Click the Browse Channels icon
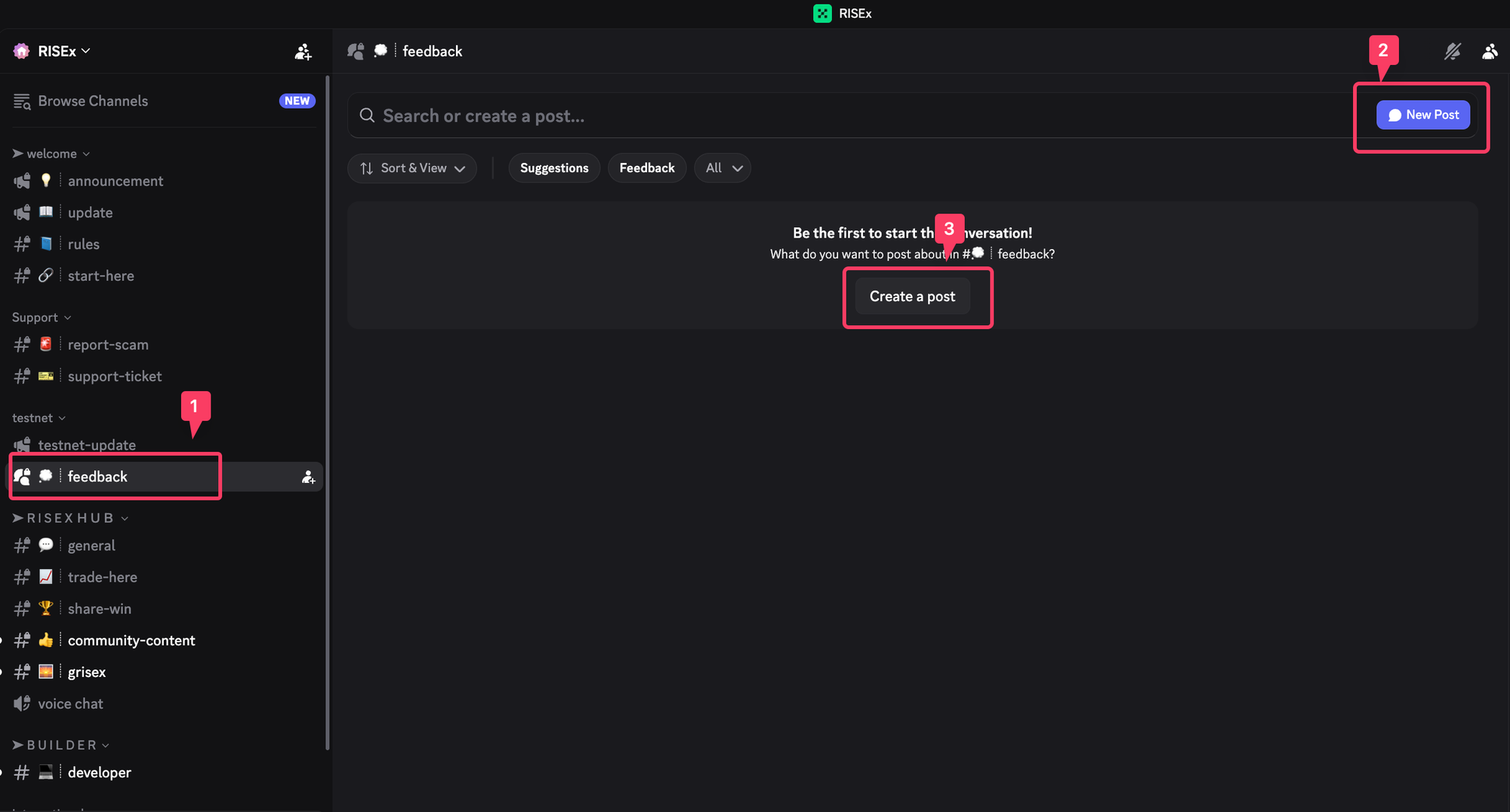 22,101
